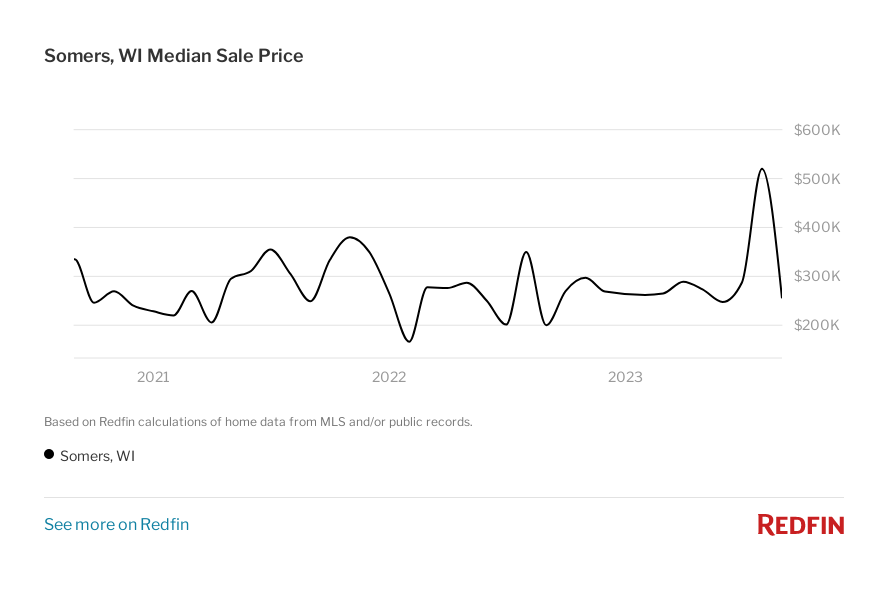888x596 pixels.
Task: Click the $600K y-axis label
Action: 817,130
